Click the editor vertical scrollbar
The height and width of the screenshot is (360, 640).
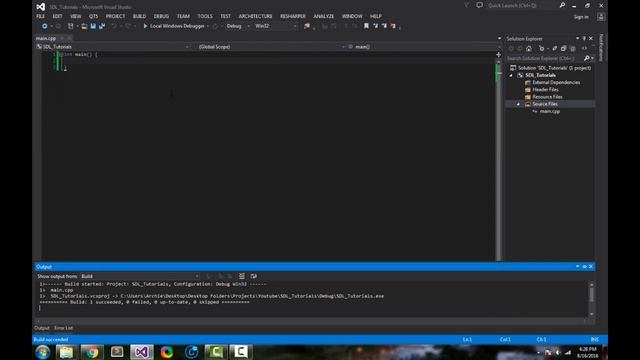[498, 161]
